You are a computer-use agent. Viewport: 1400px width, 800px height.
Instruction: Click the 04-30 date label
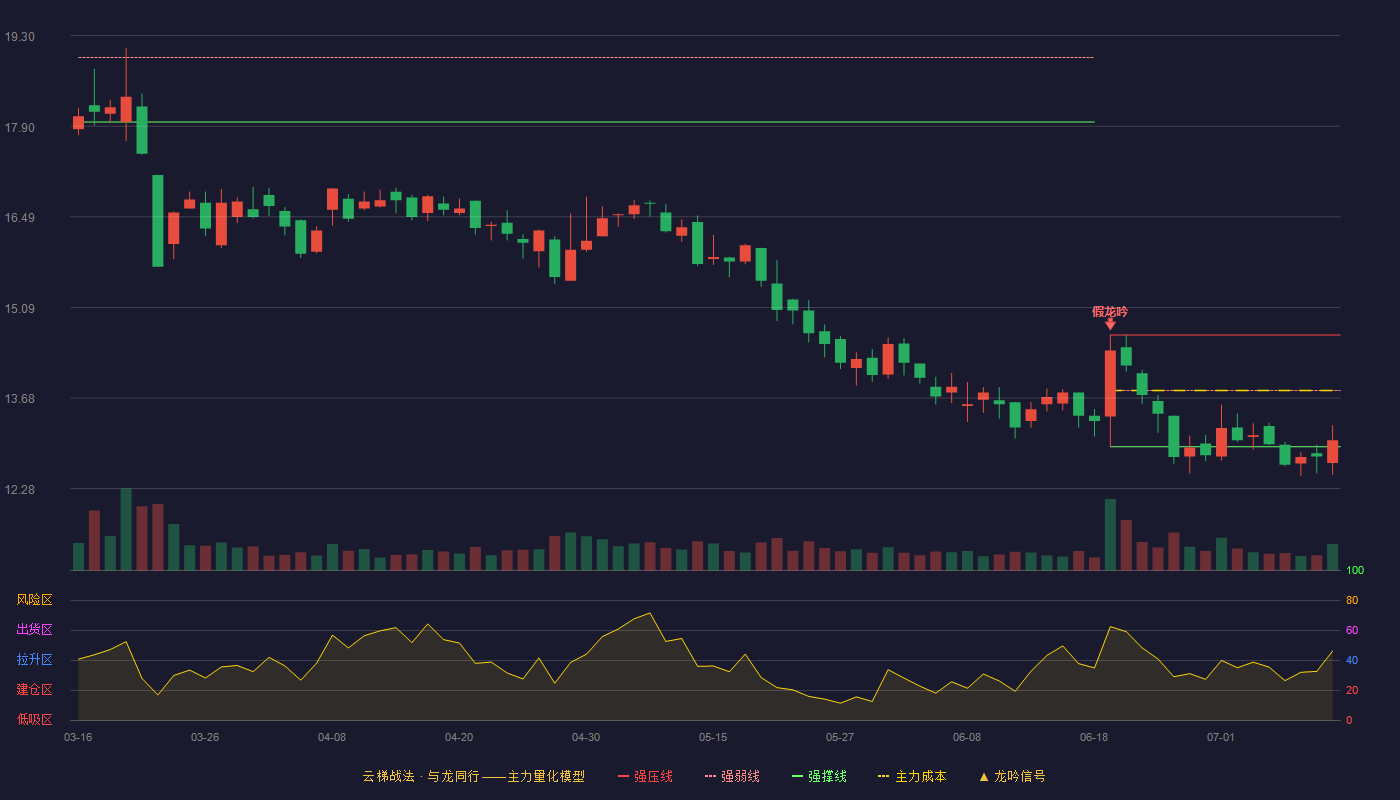(x=586, y=737)
